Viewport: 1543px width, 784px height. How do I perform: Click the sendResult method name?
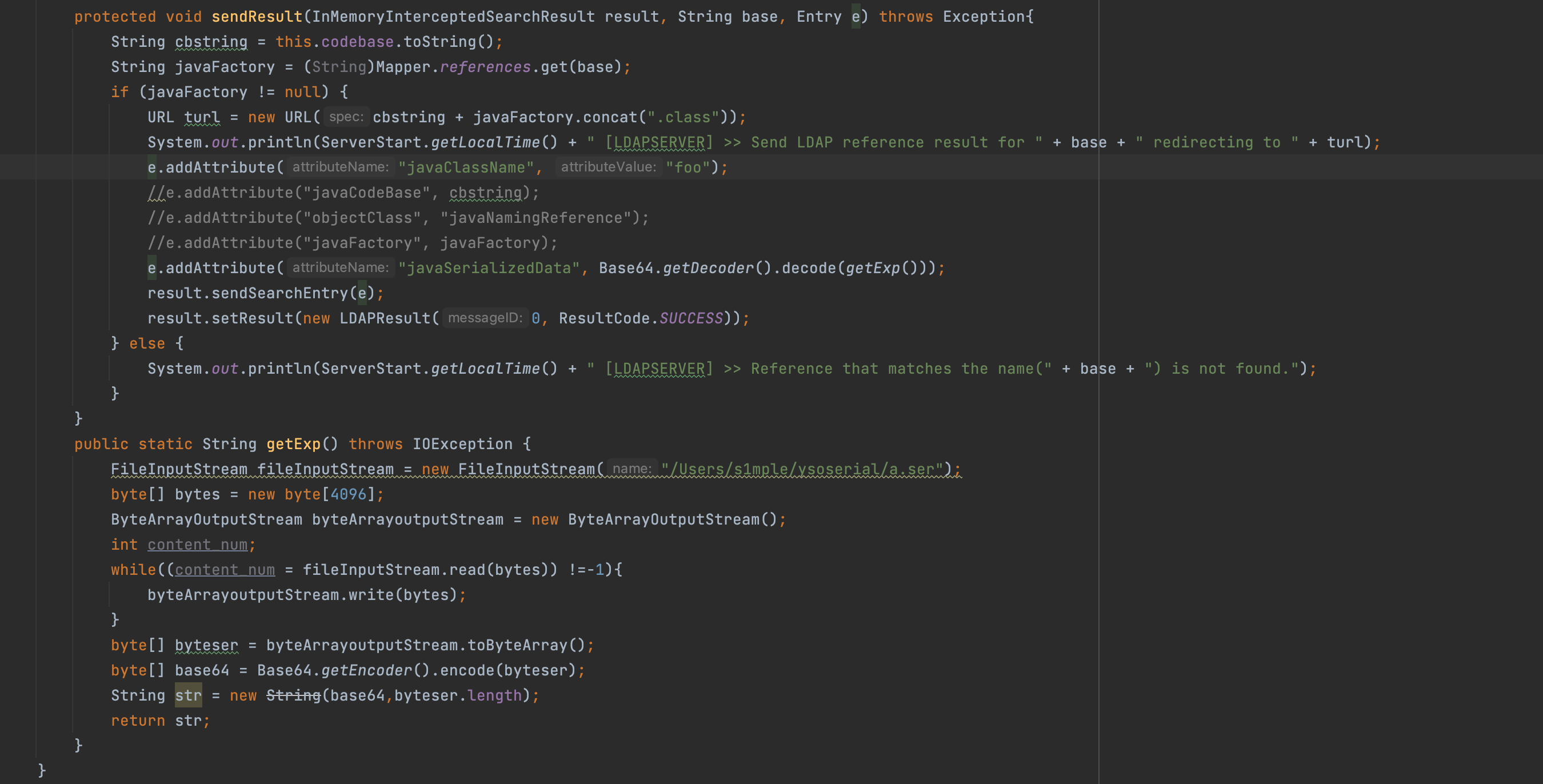point(257,17)
